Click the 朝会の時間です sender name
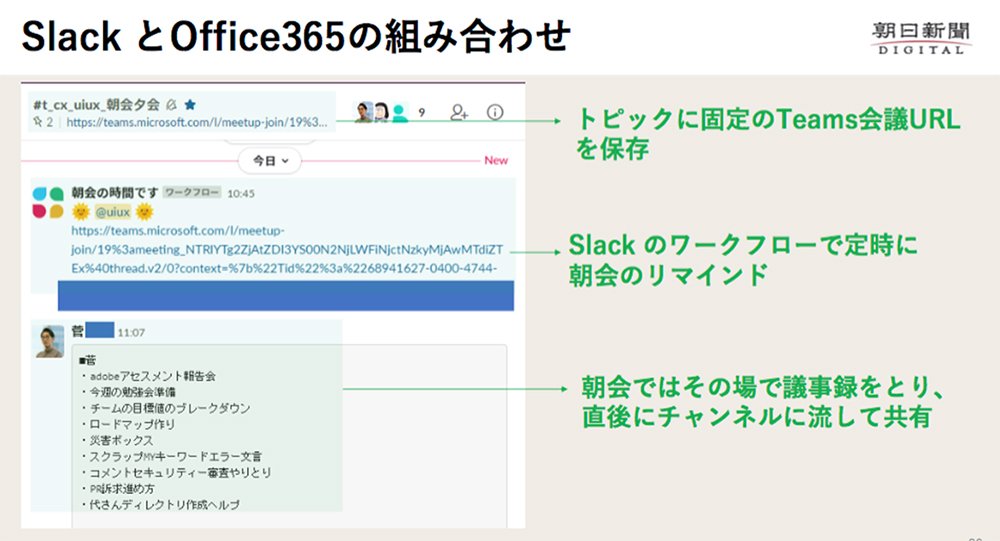The height and width of the screenshot is (541, 1000). (x=115, y=192)
